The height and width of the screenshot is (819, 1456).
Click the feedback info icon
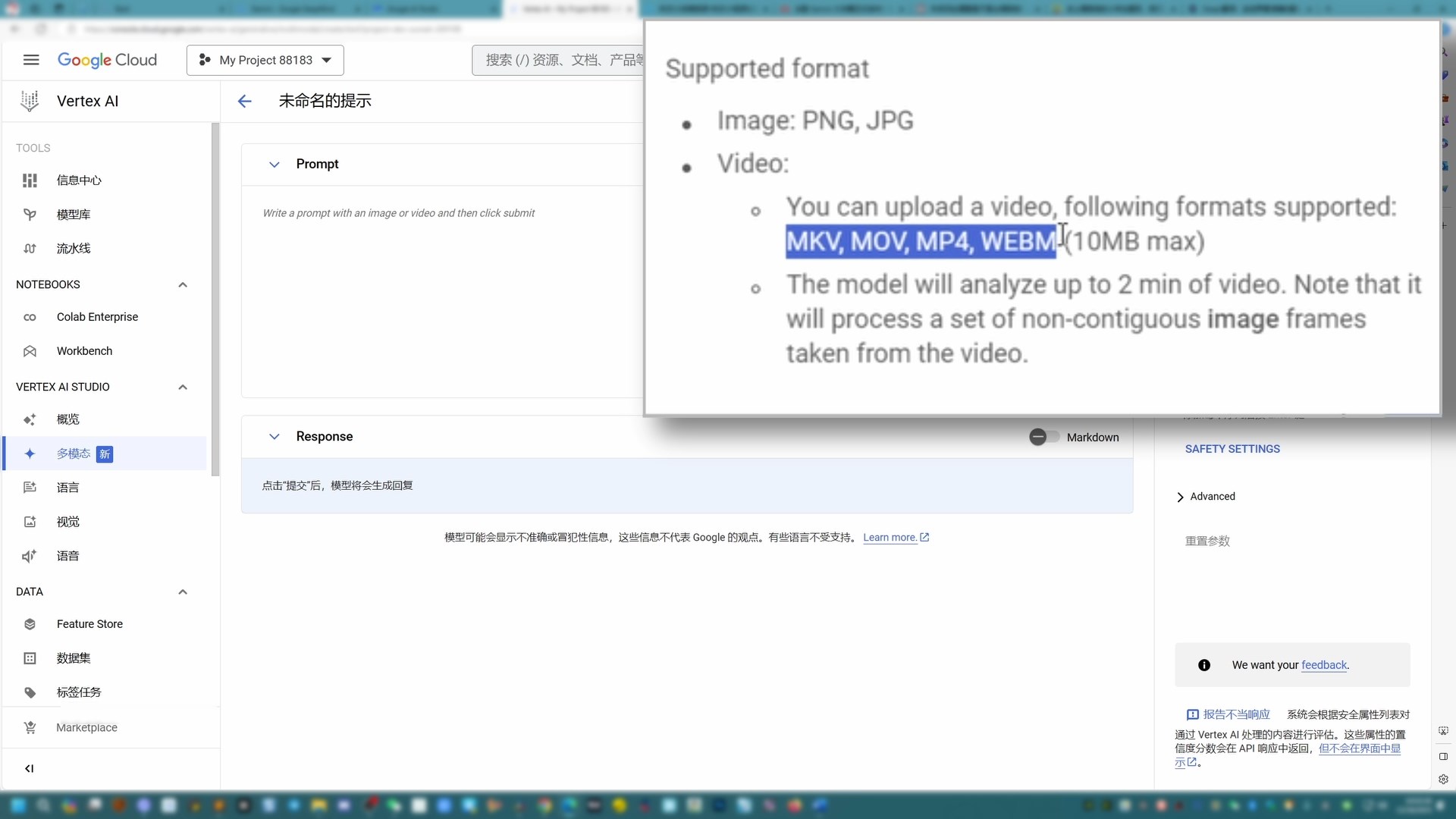tap(1204, 665)
